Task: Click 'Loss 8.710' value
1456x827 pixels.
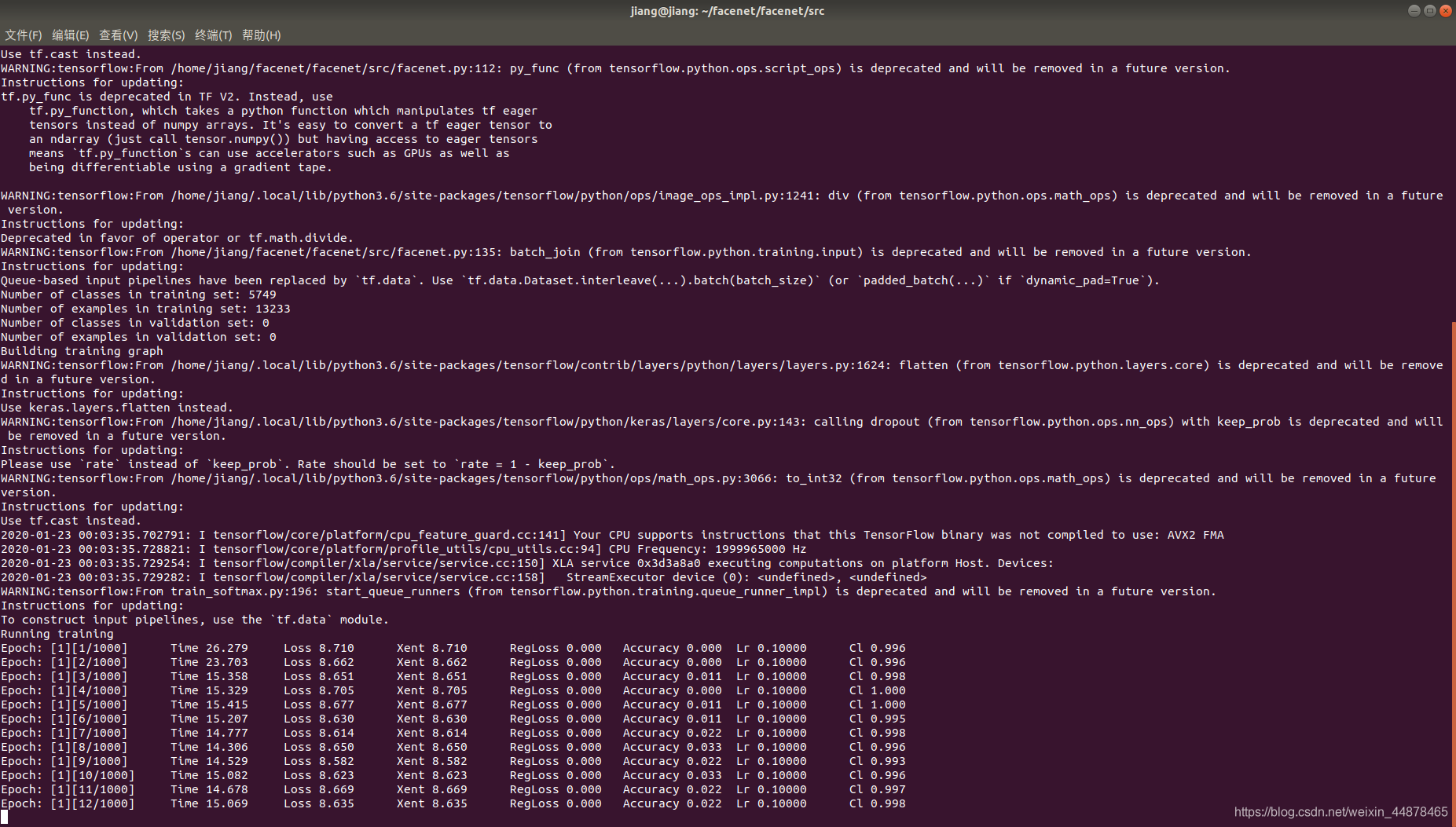Action: (x=319, y=648)
